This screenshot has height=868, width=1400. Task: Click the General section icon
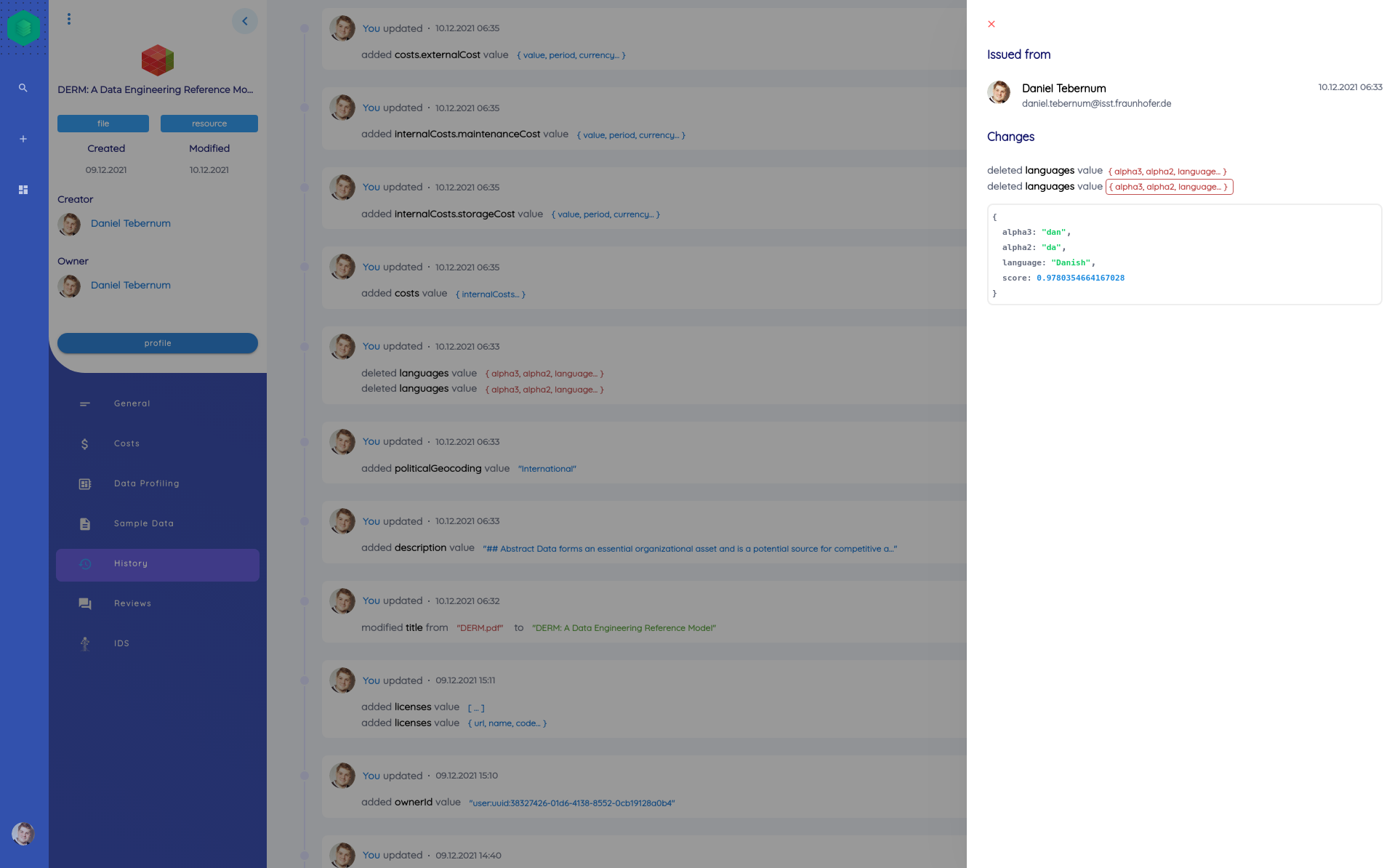pos(85,402)
